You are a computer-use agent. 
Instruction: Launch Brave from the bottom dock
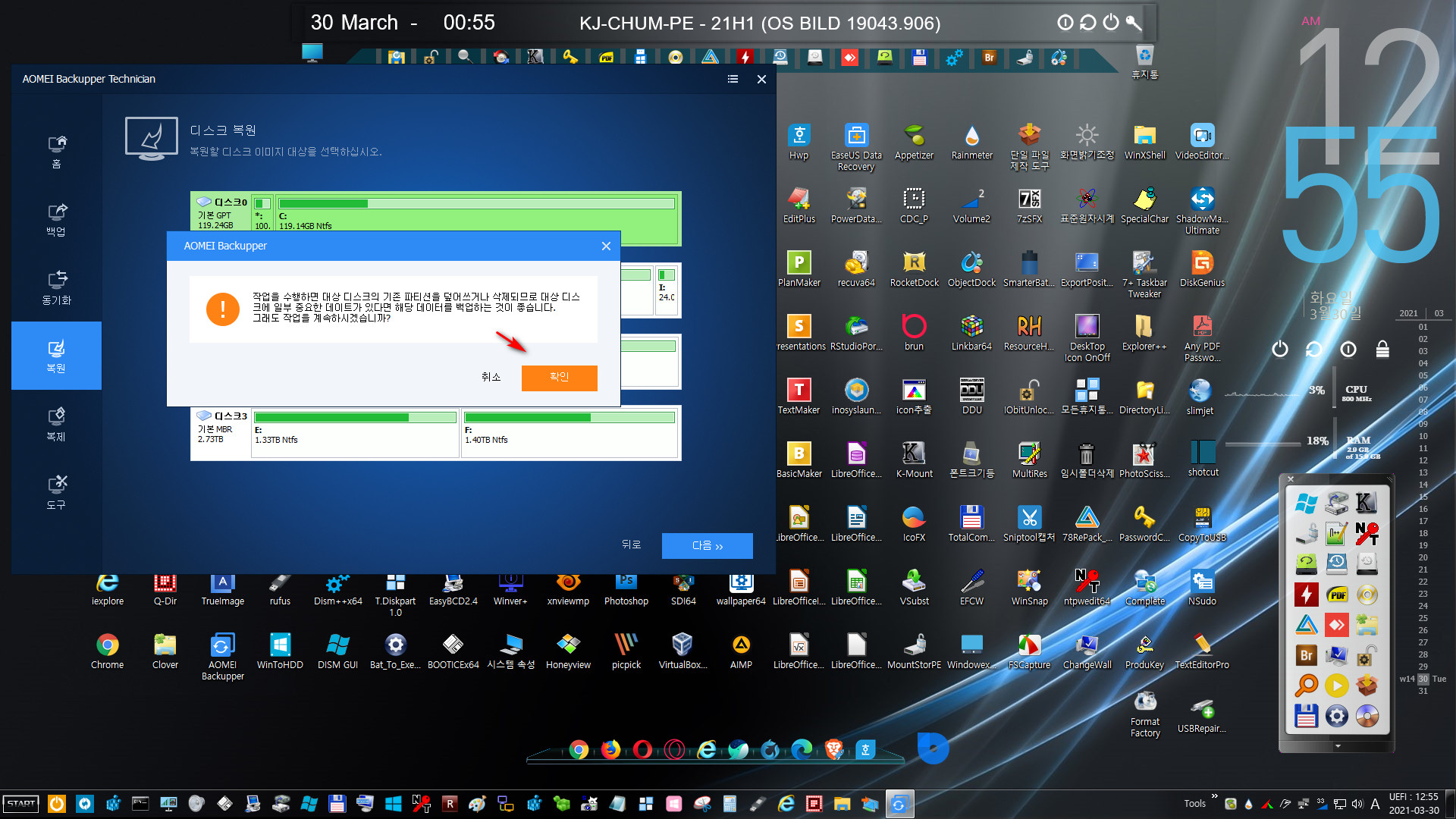(833, 749)
